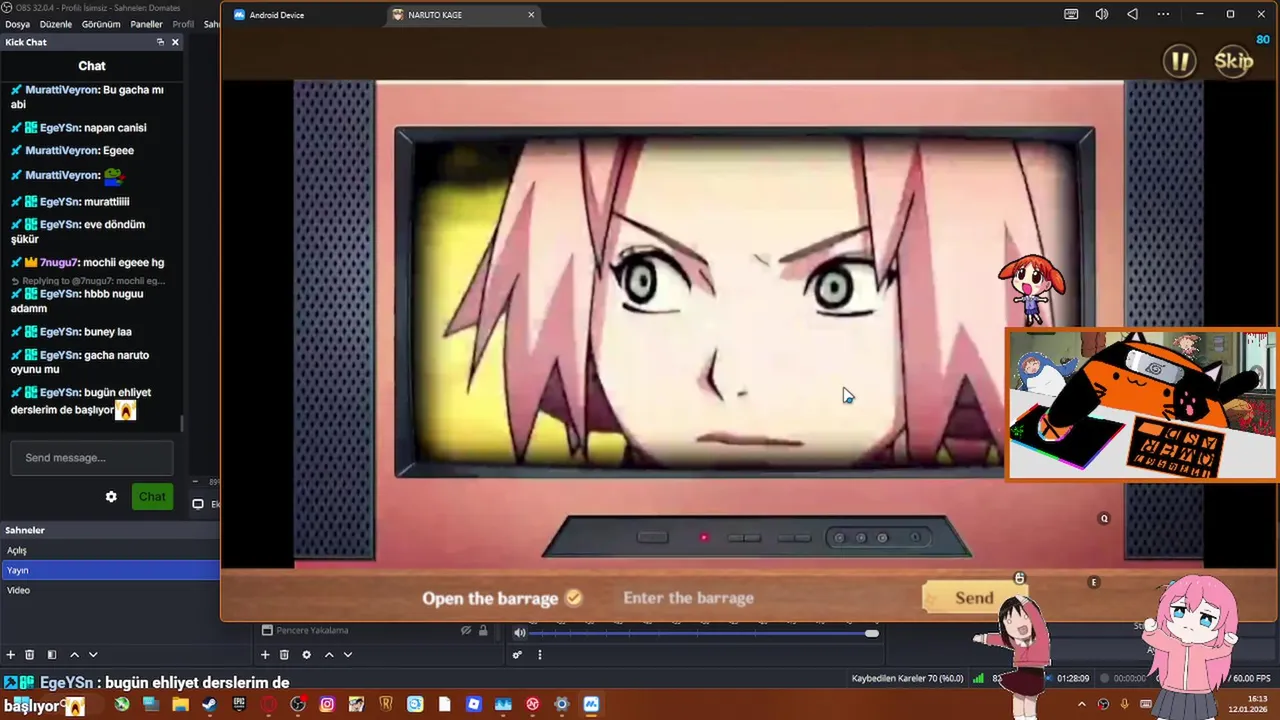Open Roblox blue icon from taskbar

(x=474, y=704)
